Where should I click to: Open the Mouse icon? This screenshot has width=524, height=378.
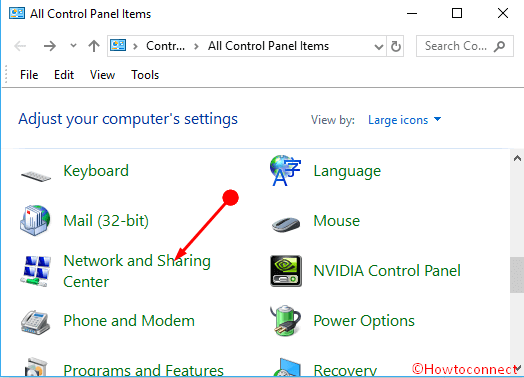click(286, 224)
